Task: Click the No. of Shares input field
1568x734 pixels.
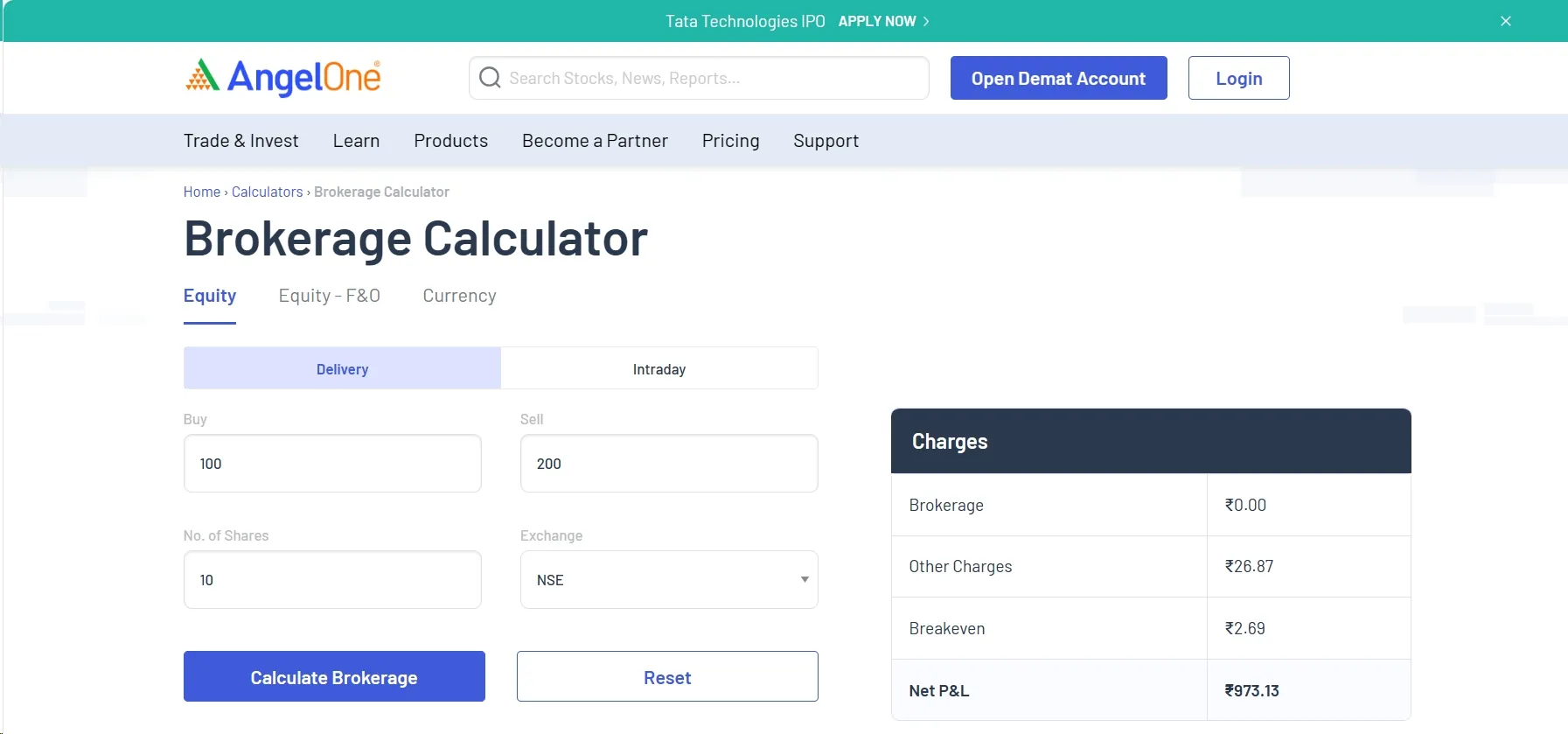Action: click(x=332, y=580)
